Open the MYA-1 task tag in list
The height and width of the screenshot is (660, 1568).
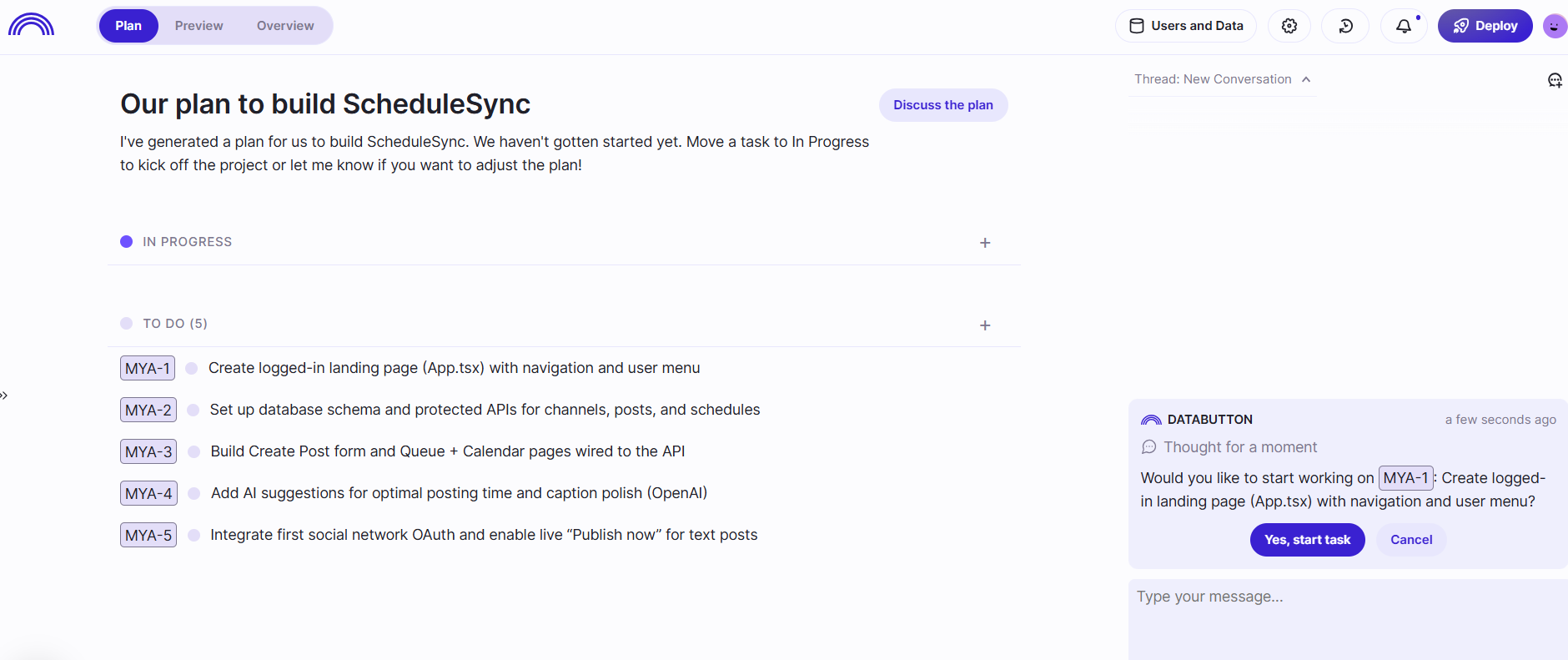pyautogui.click(x=148, y=368)
